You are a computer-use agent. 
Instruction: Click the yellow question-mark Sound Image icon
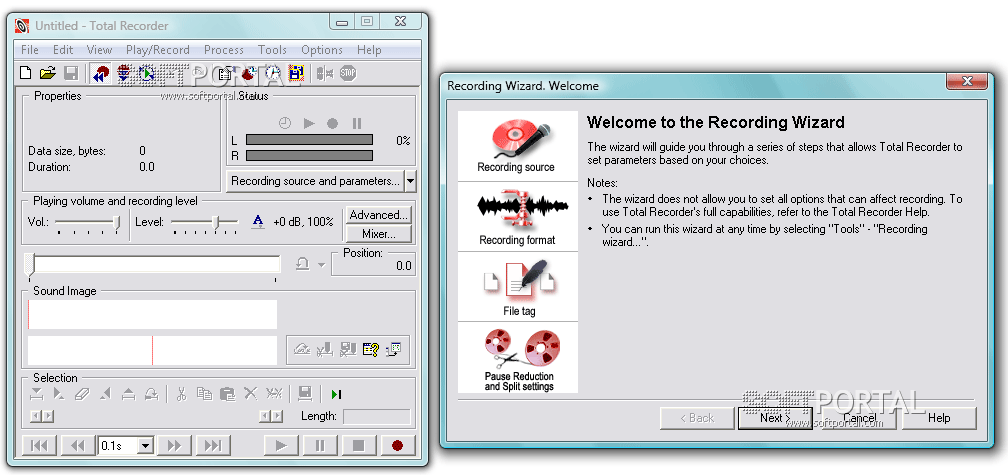pyautogui.click(x=370, y=350)
